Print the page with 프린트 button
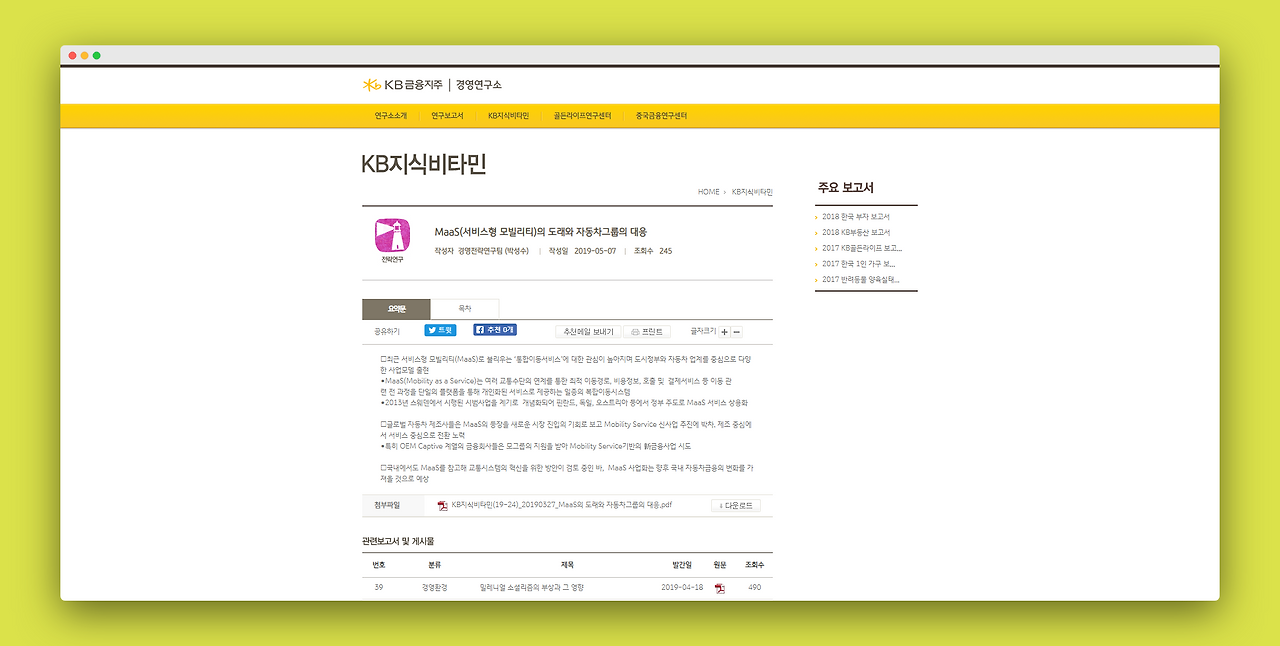The height and width of the screenshot is (646, 1280). point(646,331)
